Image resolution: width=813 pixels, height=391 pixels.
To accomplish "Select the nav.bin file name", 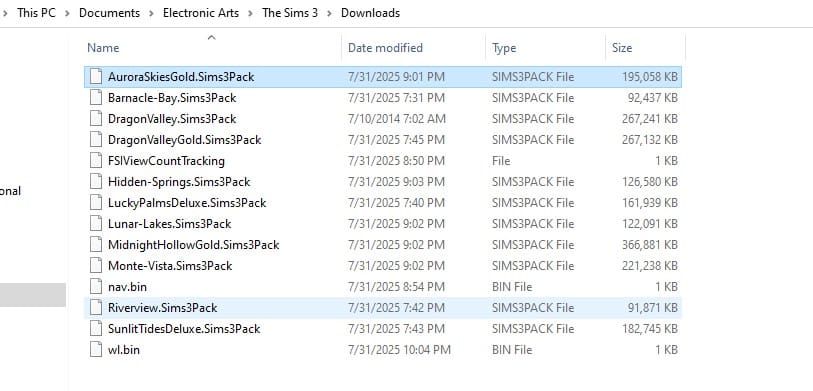I will [127, 287].
